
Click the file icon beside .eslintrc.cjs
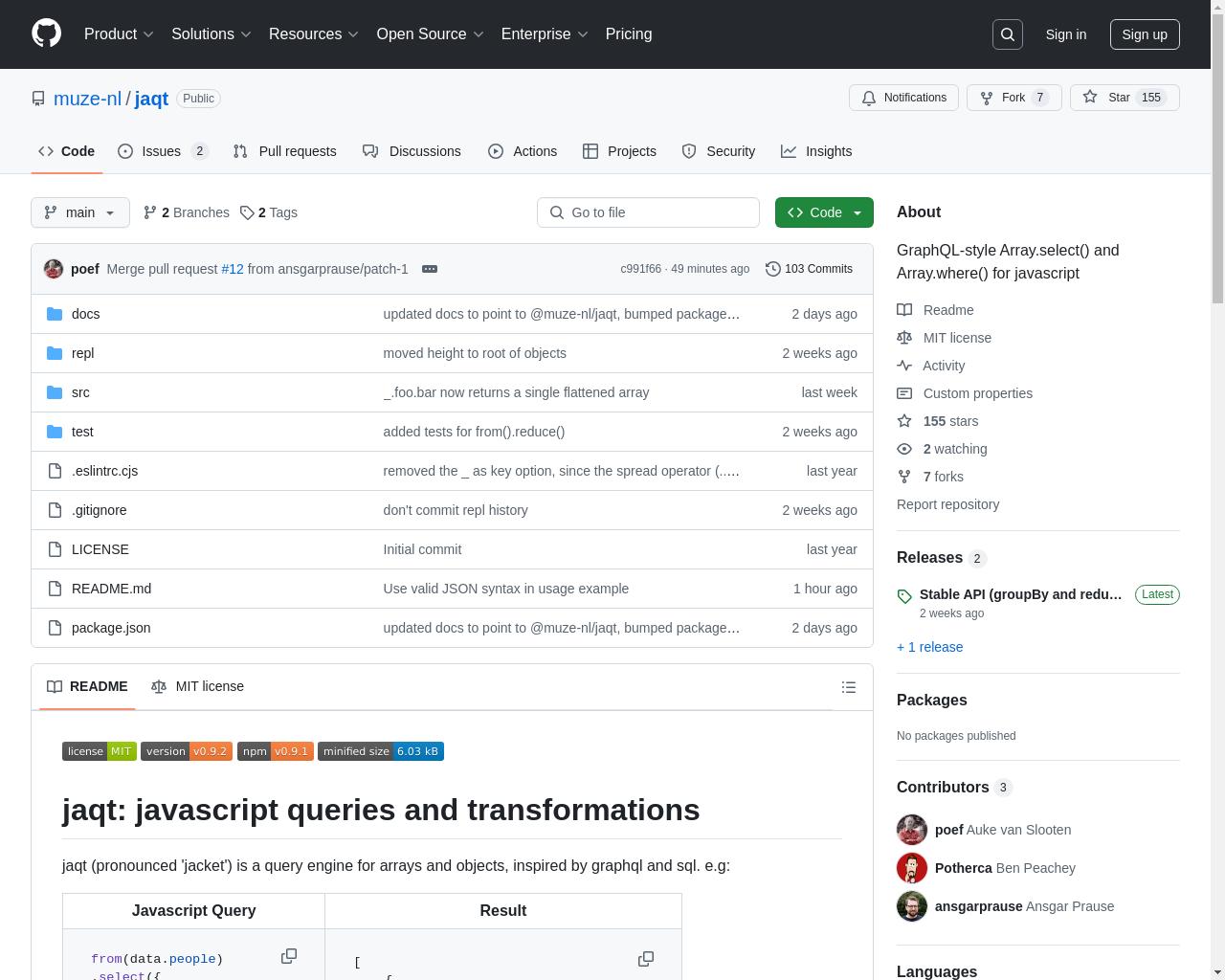point(55,471)
